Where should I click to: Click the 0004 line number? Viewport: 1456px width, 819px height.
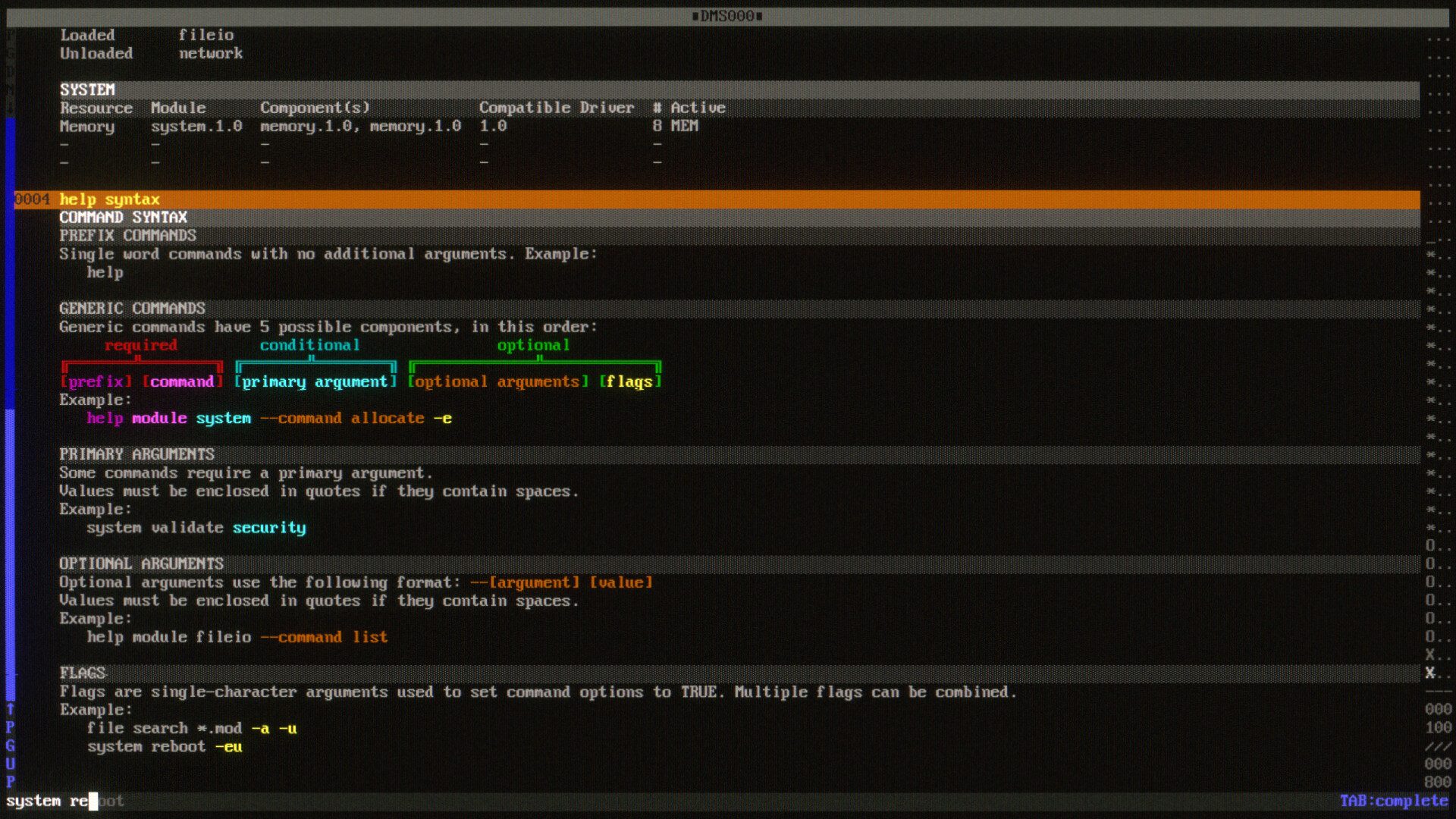point(32,199)
